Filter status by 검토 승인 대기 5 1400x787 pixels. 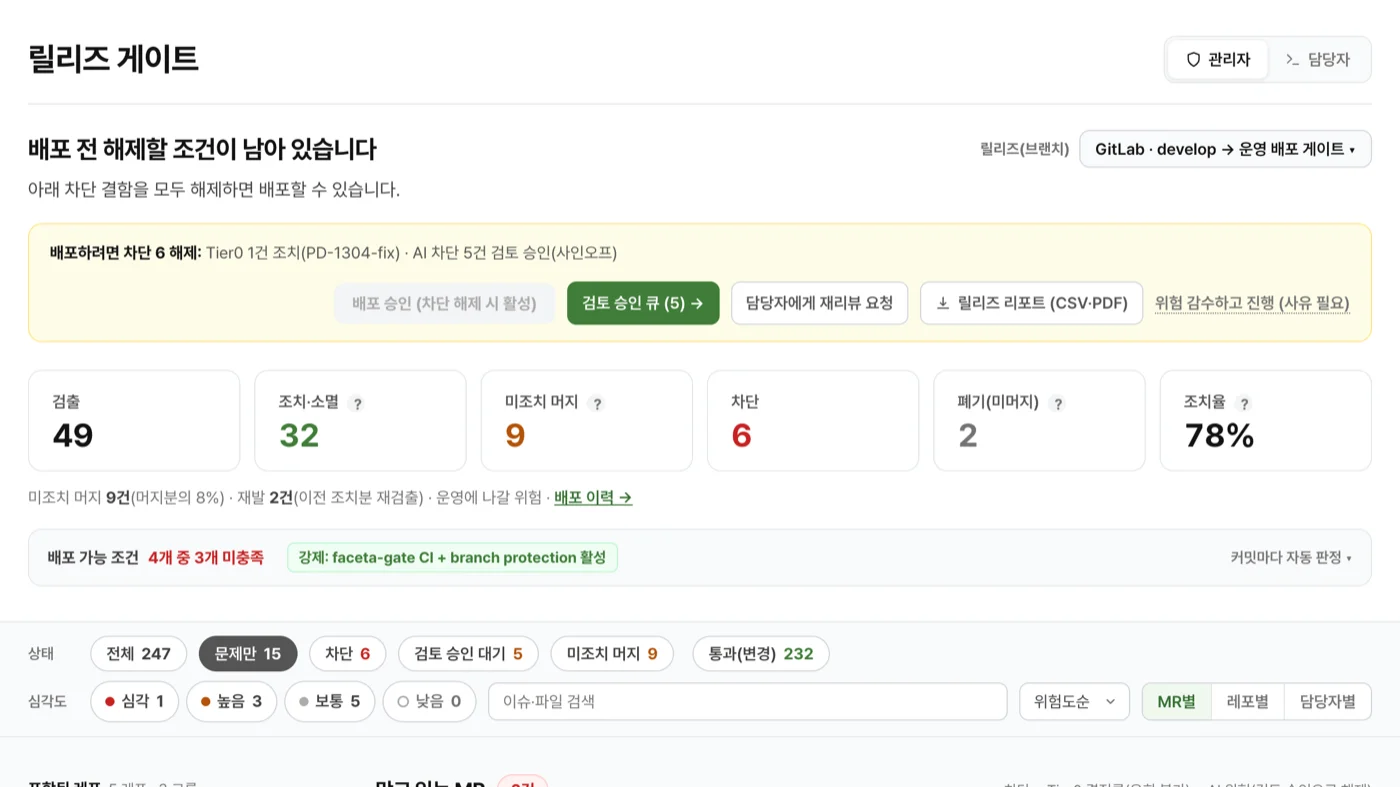[x=468, y=654]
